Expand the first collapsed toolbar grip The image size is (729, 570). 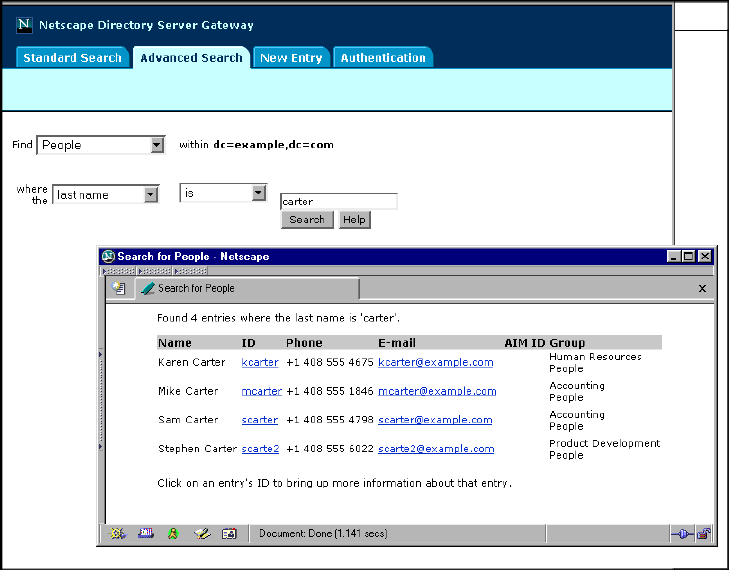pos(119,271)
